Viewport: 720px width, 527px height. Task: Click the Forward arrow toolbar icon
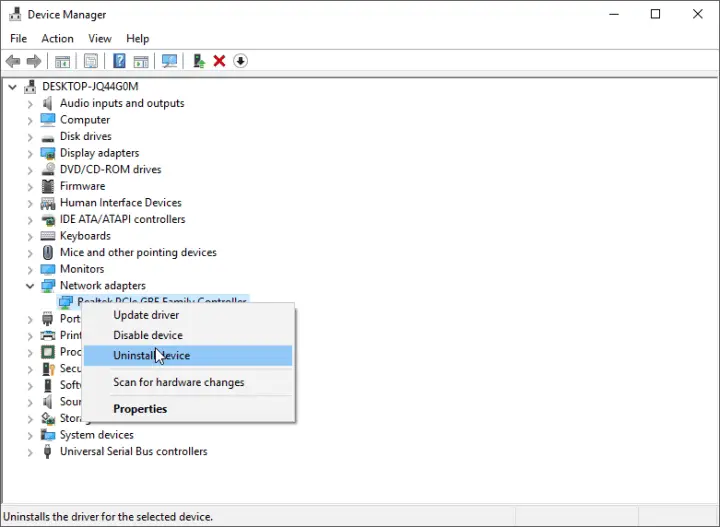(34, 61)
